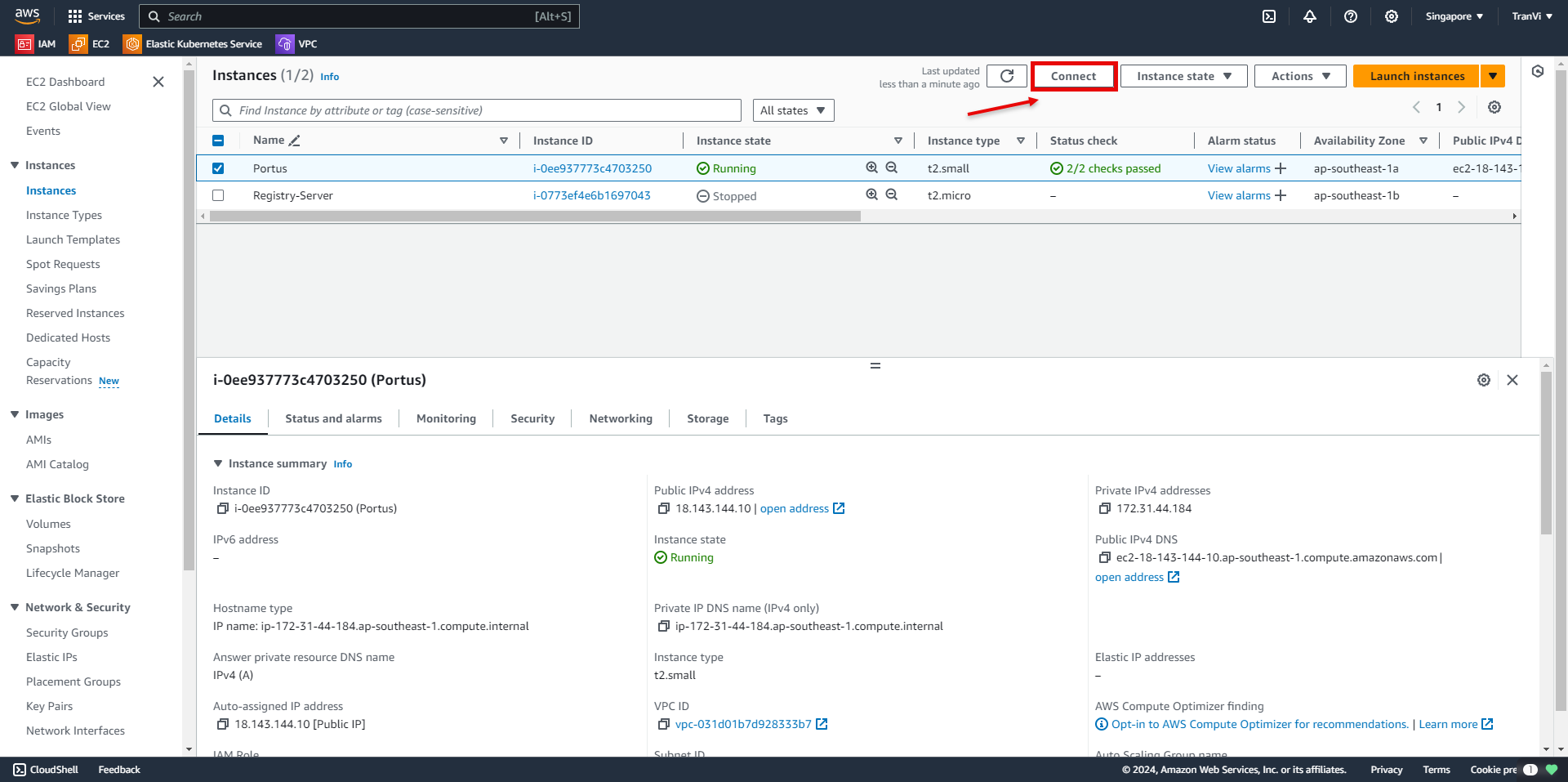1568x782 pixels.
Task: Zoom in on the Portus instance state filter
Action: tap(871, 168)
